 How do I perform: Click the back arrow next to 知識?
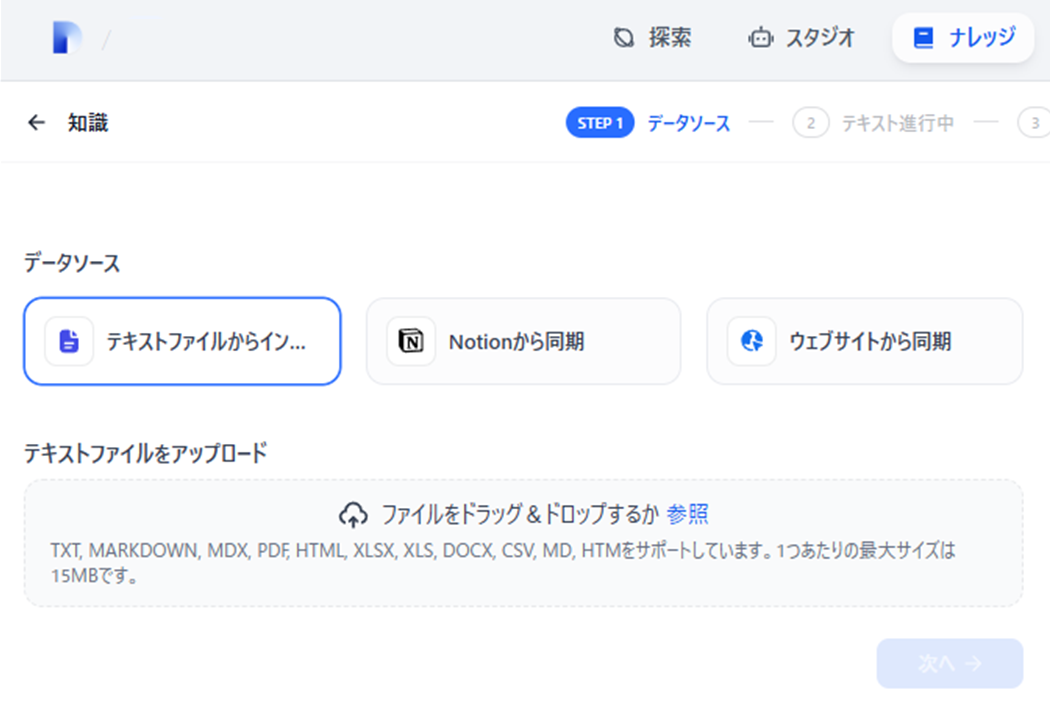[36, 122]
